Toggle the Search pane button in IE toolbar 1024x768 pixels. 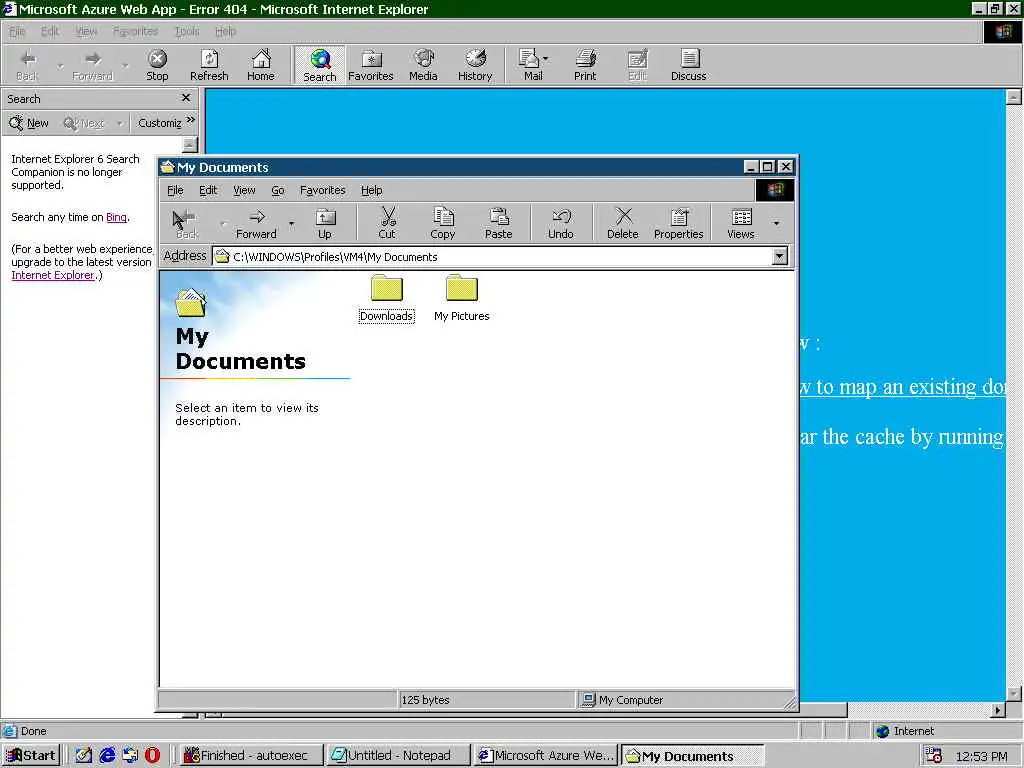pos(319,65)
